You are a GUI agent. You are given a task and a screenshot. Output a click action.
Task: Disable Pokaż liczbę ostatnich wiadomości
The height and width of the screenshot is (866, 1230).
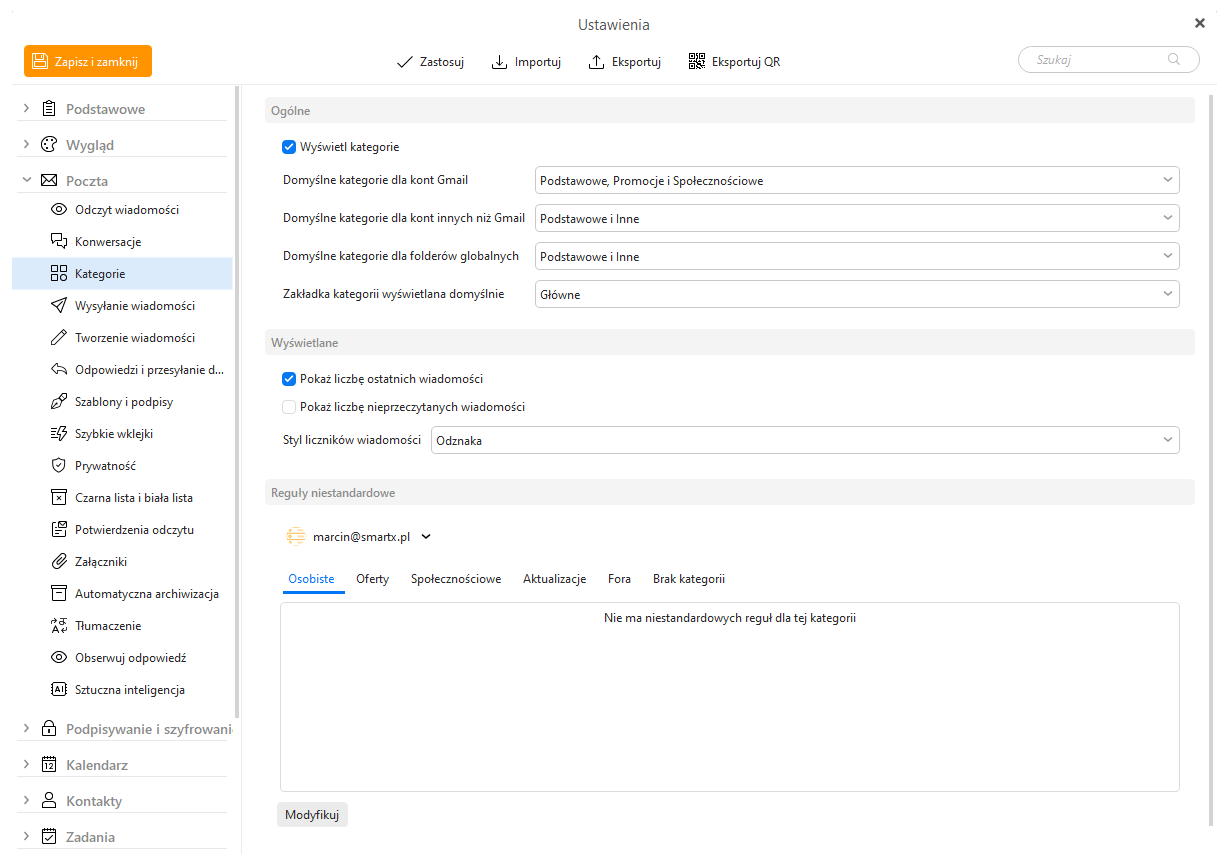pos(289,379)
